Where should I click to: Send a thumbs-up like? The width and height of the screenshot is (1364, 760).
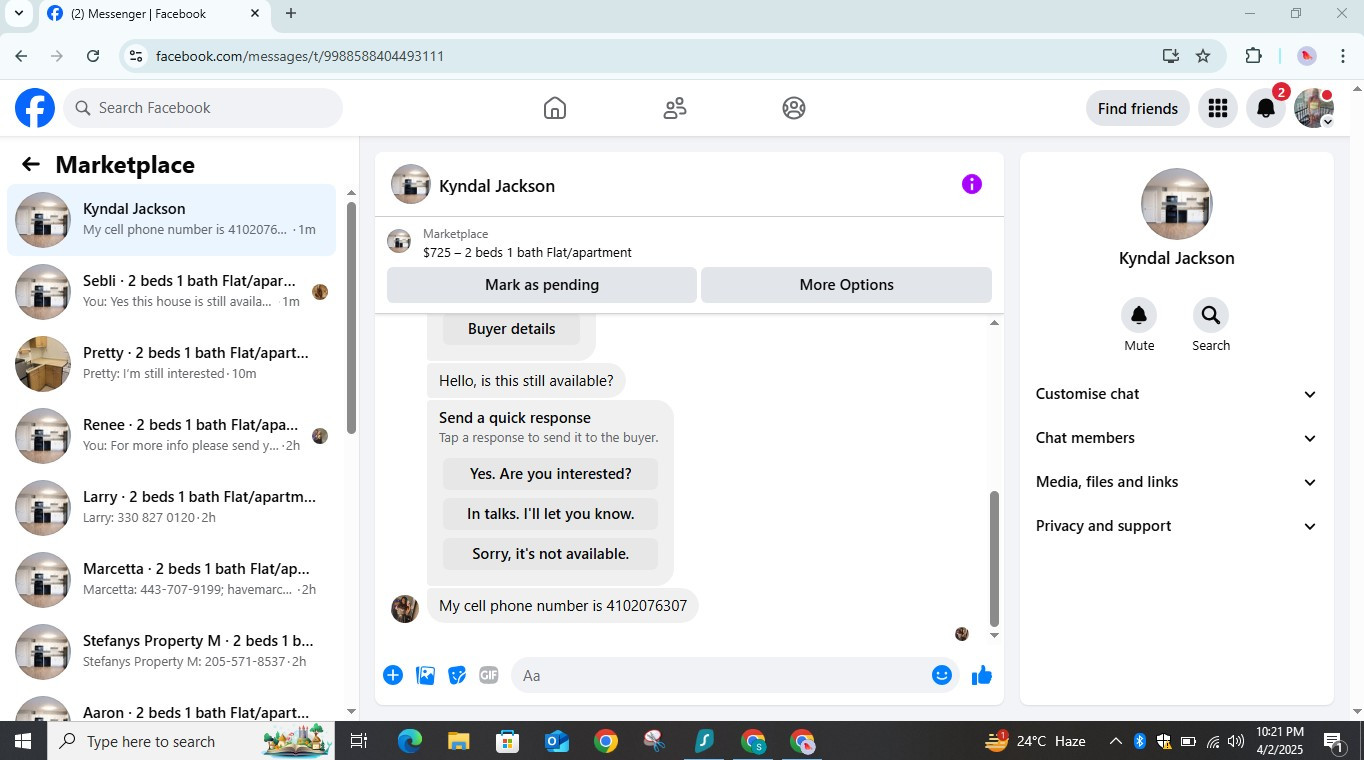click(982, 675)
